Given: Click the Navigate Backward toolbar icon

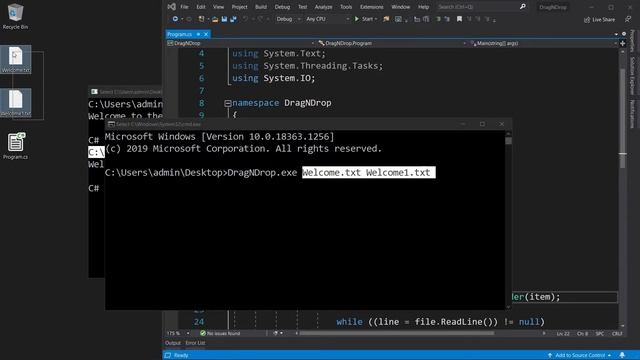Looking at the screenshot, I should coord(175,19).
